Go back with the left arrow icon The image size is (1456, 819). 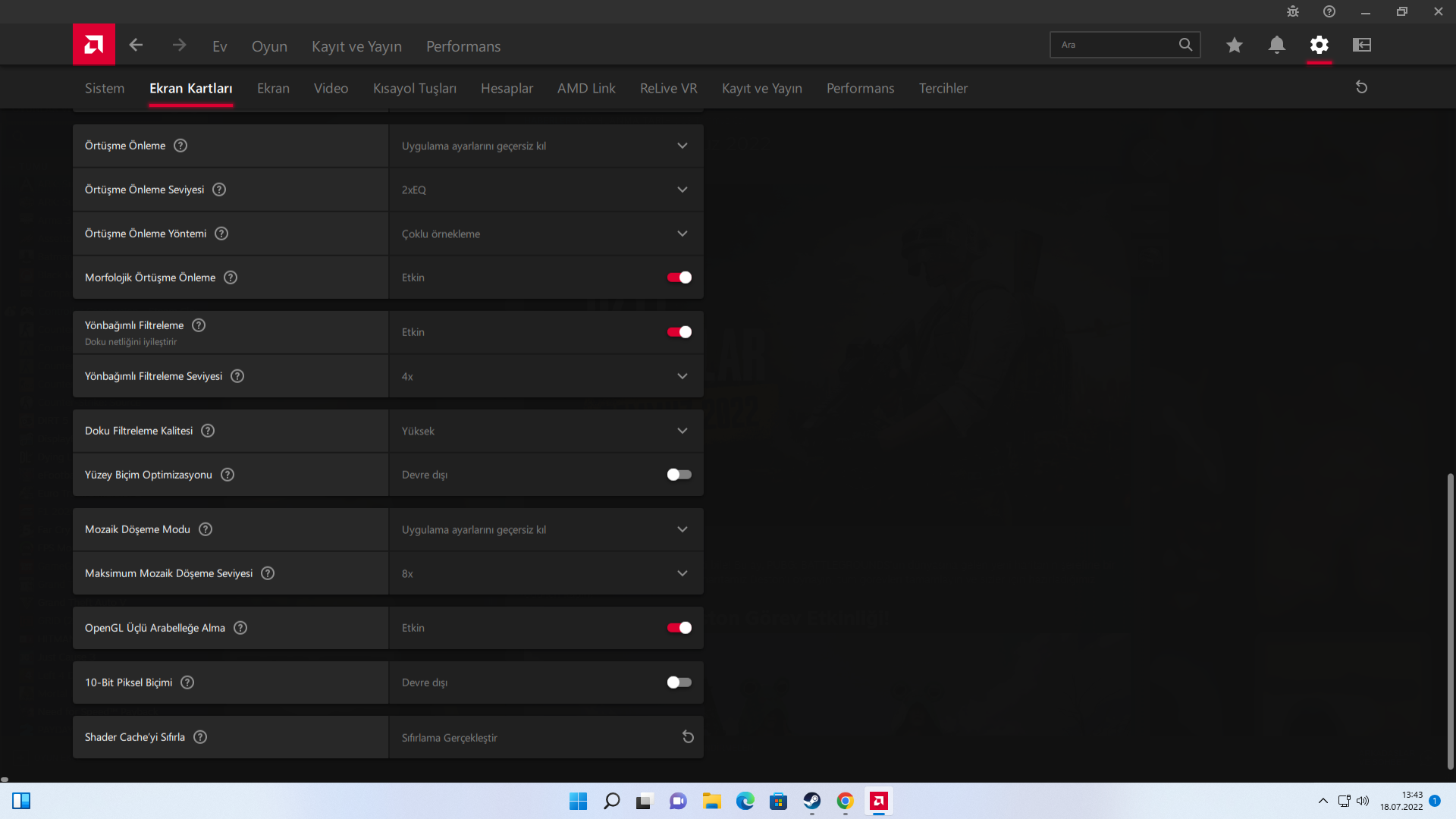tap(136, 45)
